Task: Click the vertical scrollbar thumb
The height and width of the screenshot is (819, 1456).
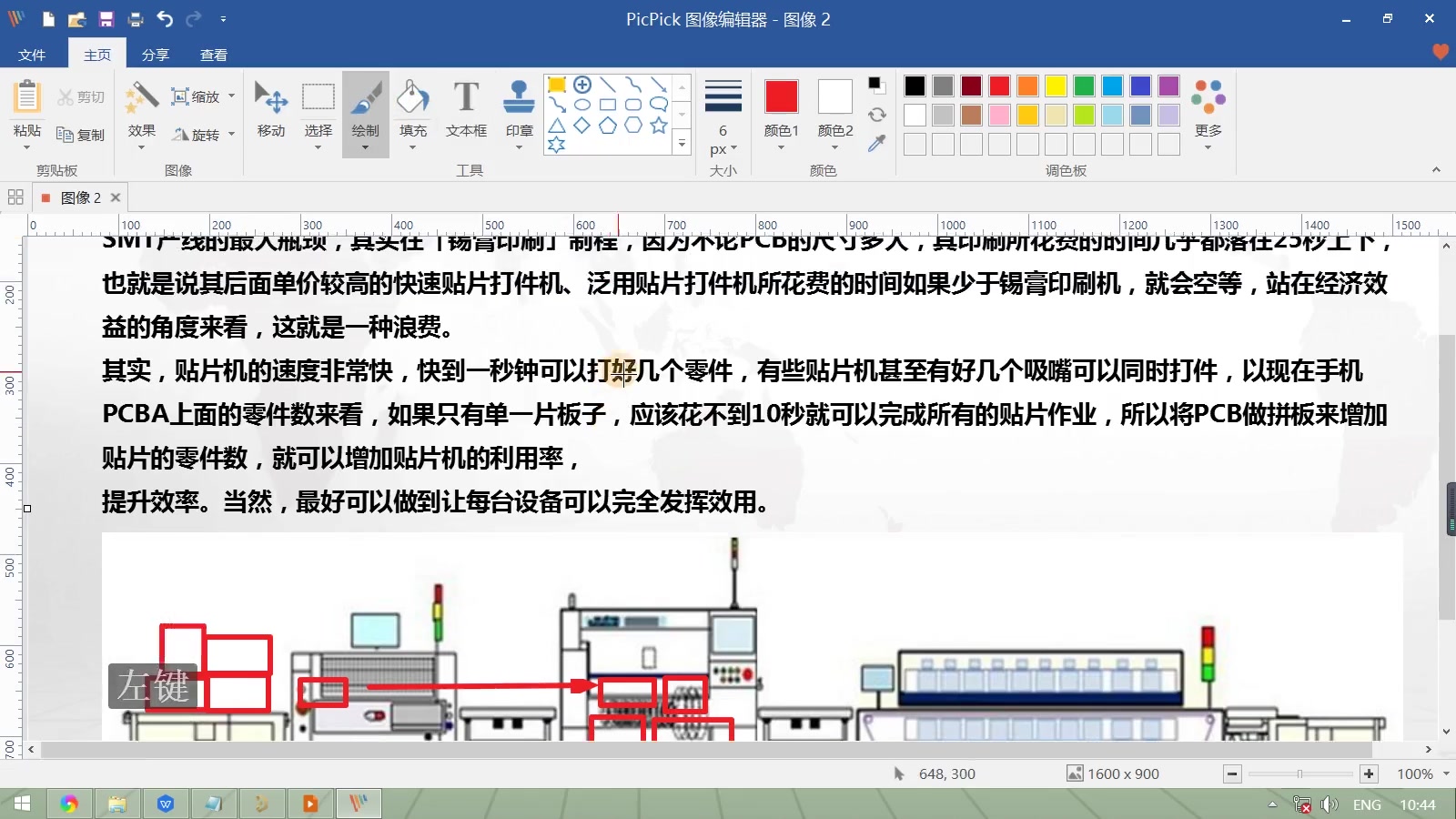Action: pyautogui.click(x=1447, y=478)
